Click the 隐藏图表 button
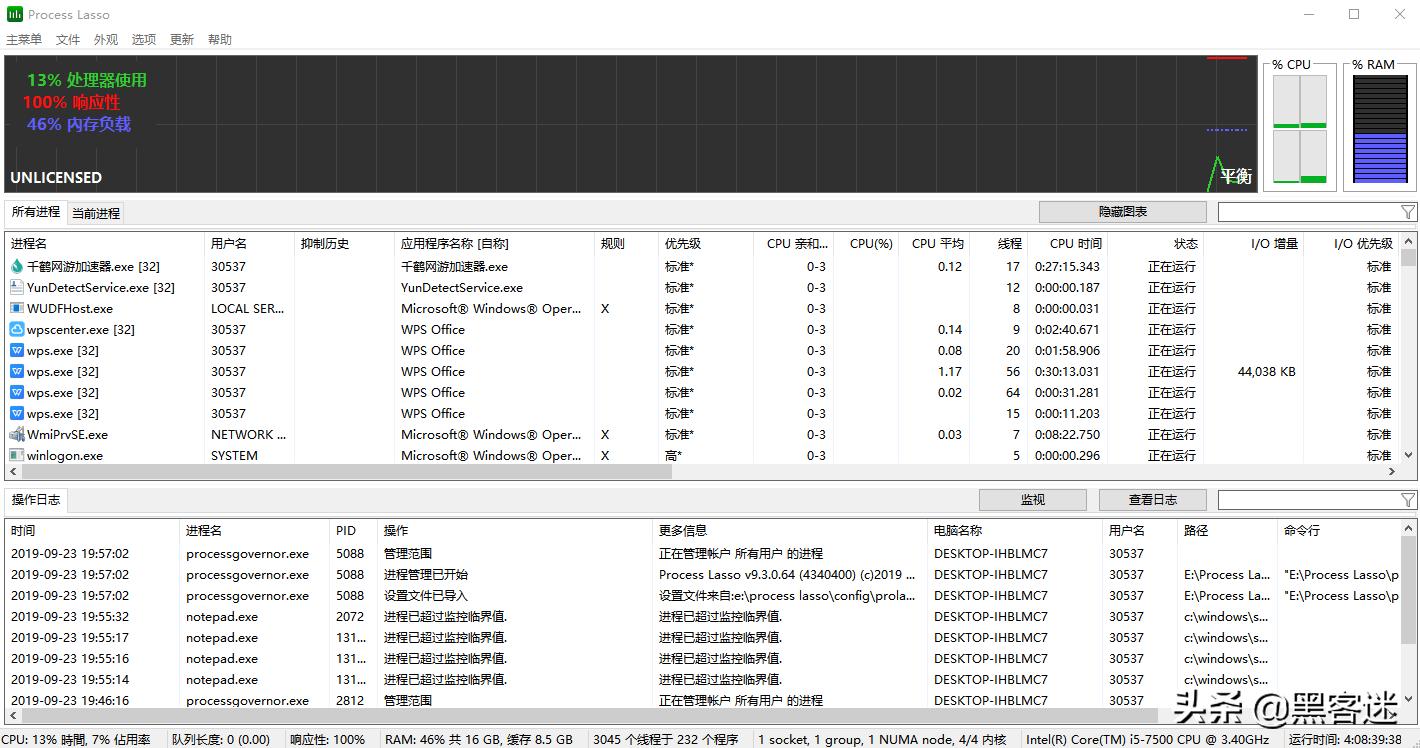1420x748 pixels. [1122, 211]
